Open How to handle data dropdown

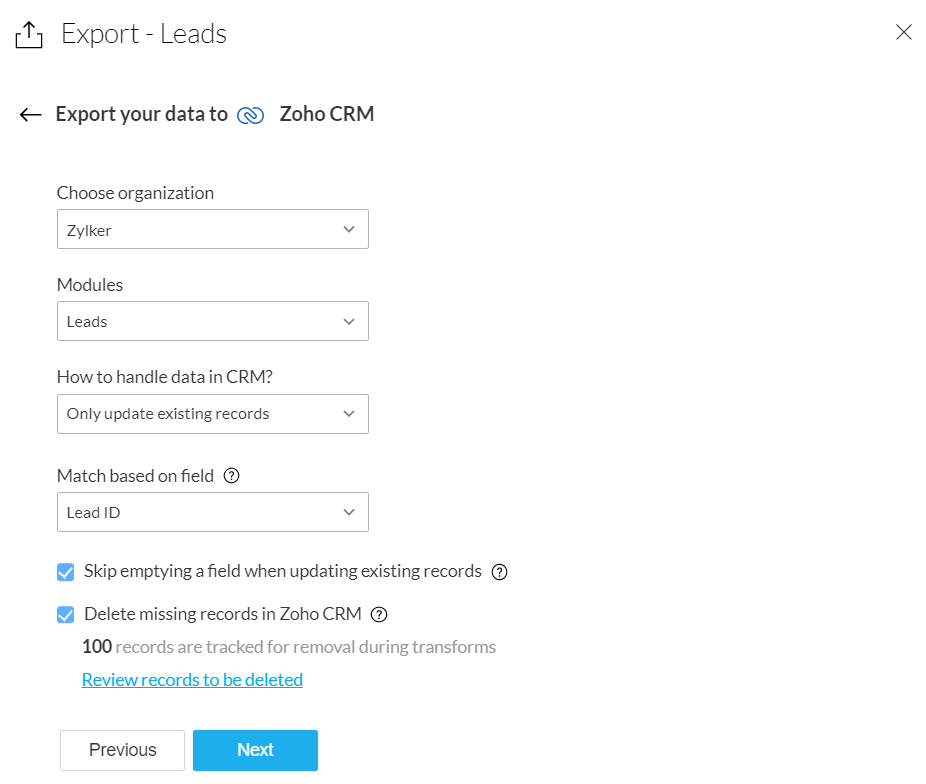[x=212, y=414]
